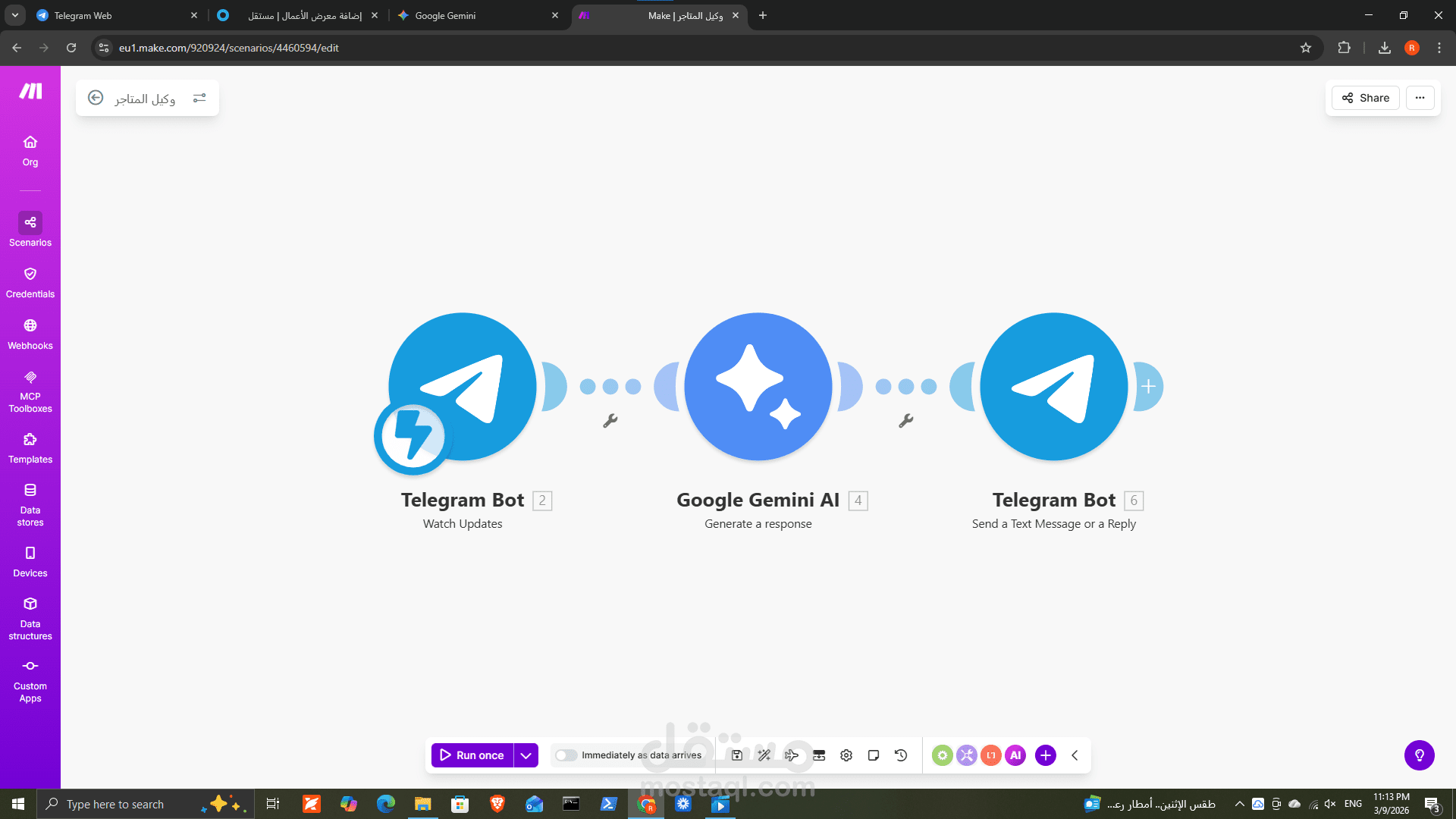
Task: Open the three-dots menu beside Share
Action: [1420, 98]
